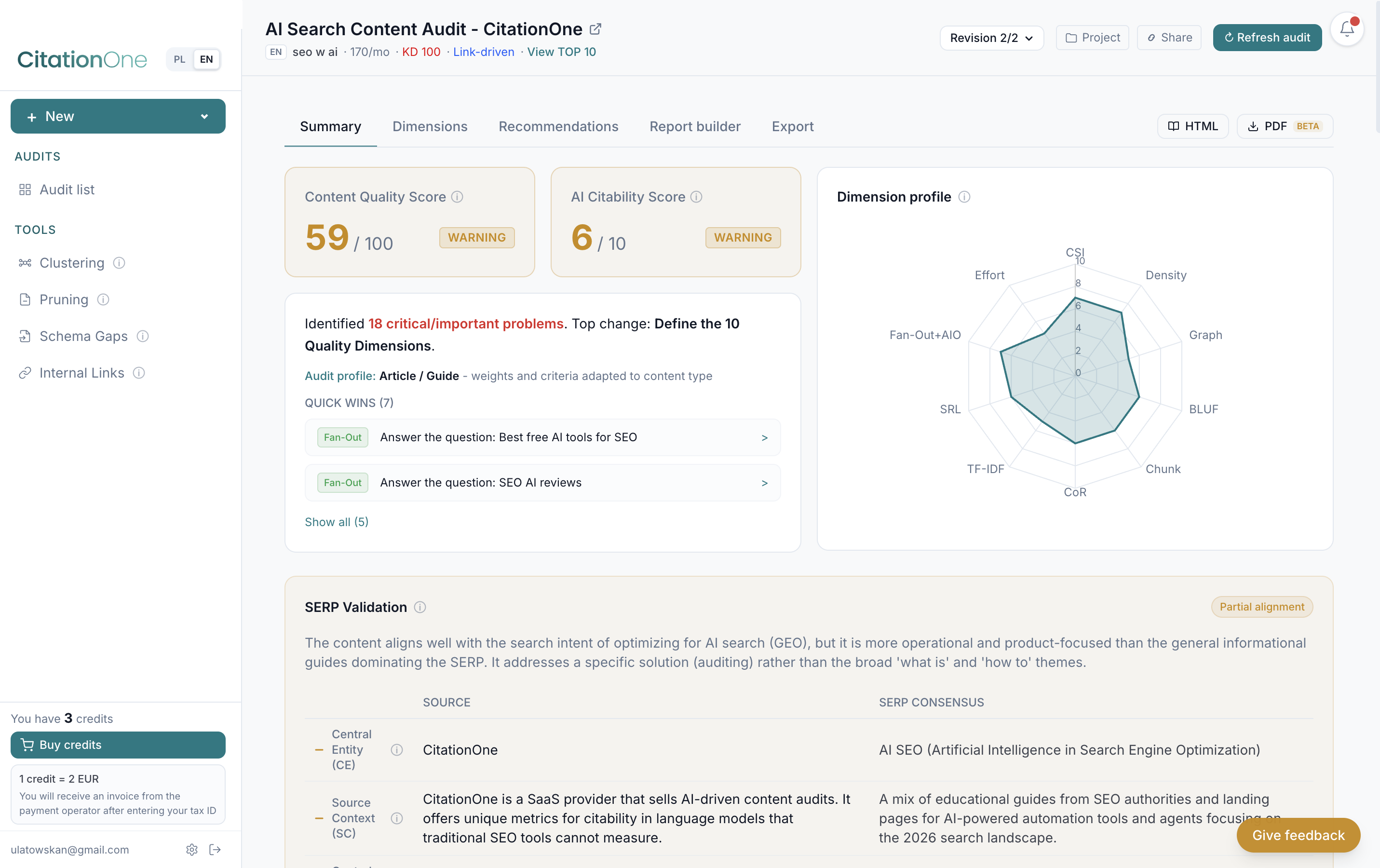This screenshot has height=868, width=1380.
Task: Click the KD 100 value
Action: point(421,52)
